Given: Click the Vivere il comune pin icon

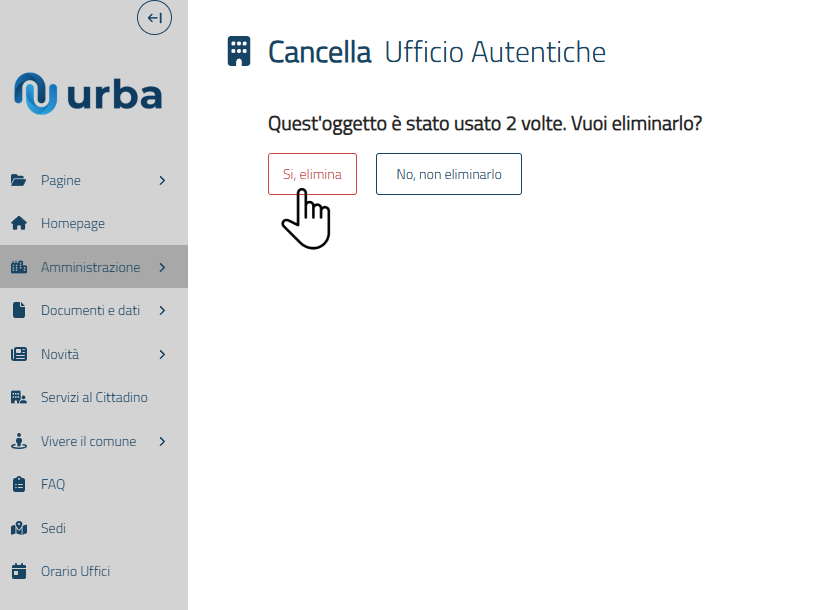Looking at the screenshot, I should [18, 441].
